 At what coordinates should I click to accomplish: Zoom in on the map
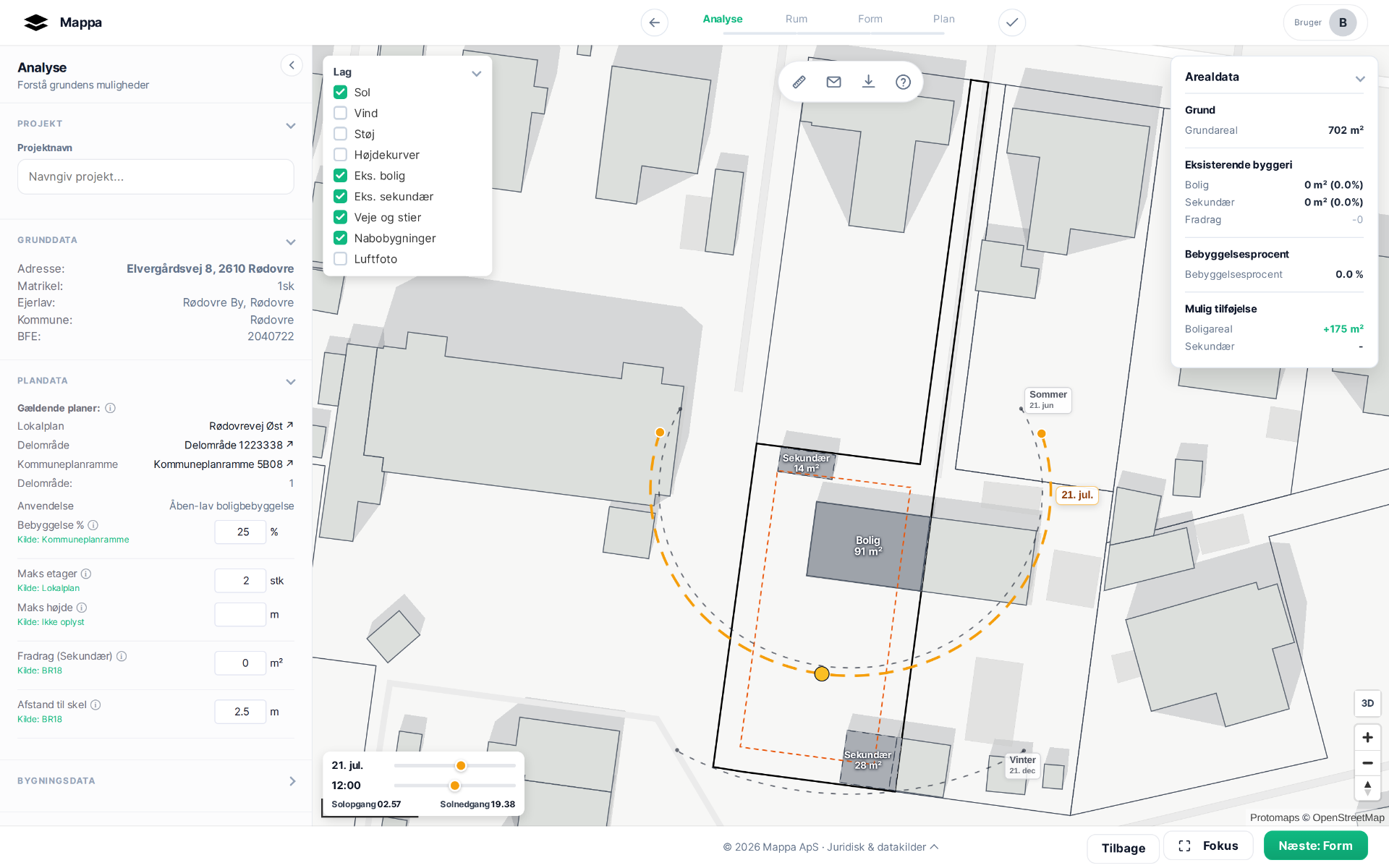click(1367, 737)
